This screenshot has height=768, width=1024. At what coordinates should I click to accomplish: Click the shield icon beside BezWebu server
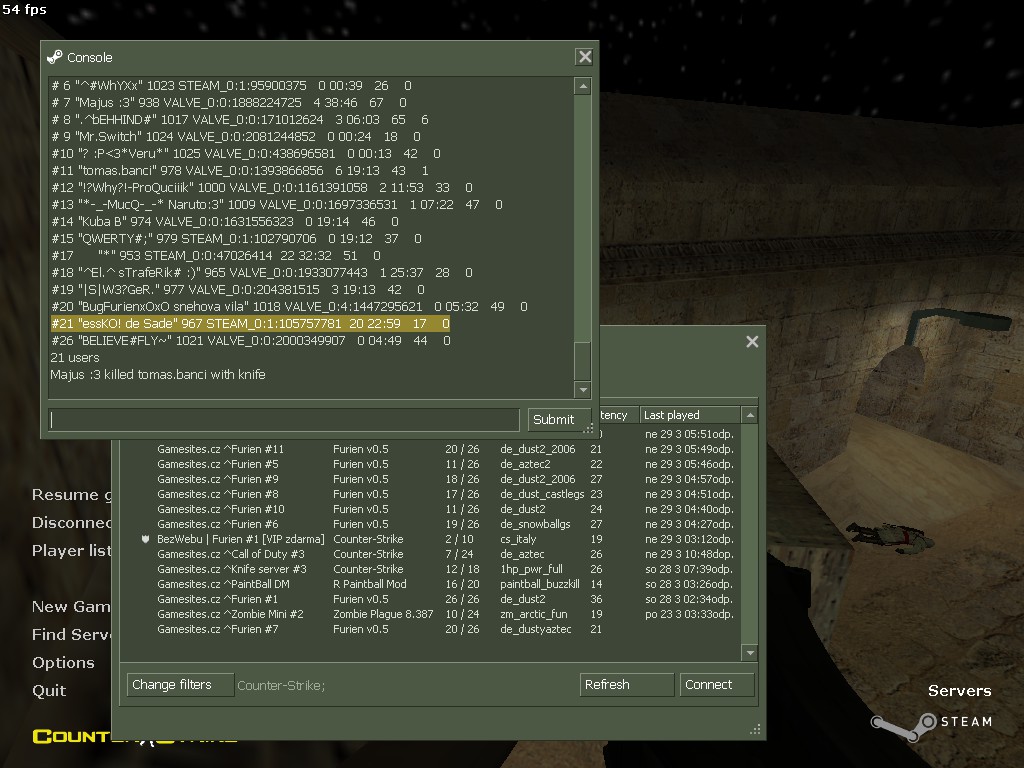click(x=146, y=539)
